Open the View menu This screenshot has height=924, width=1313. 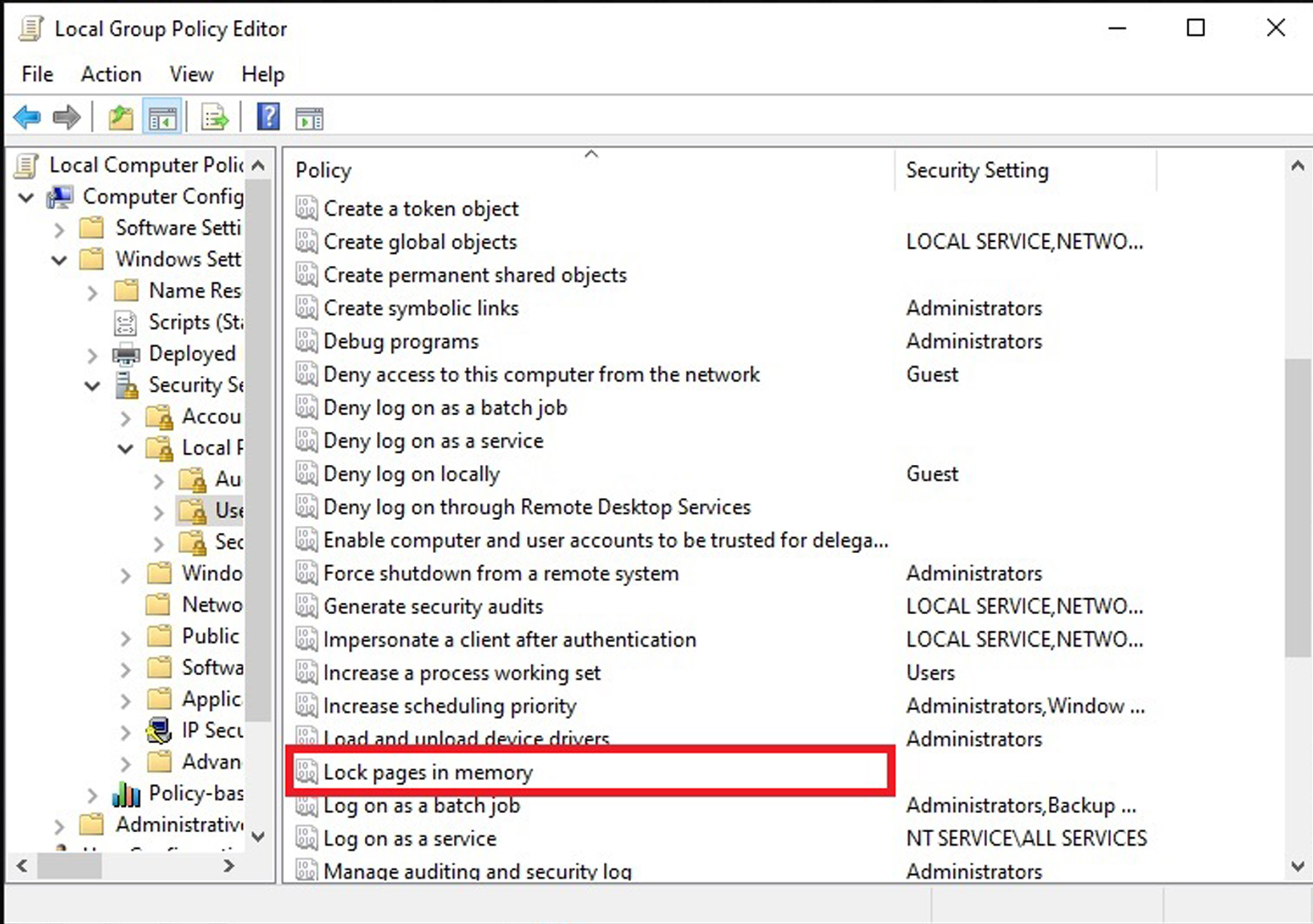(191, 74)
